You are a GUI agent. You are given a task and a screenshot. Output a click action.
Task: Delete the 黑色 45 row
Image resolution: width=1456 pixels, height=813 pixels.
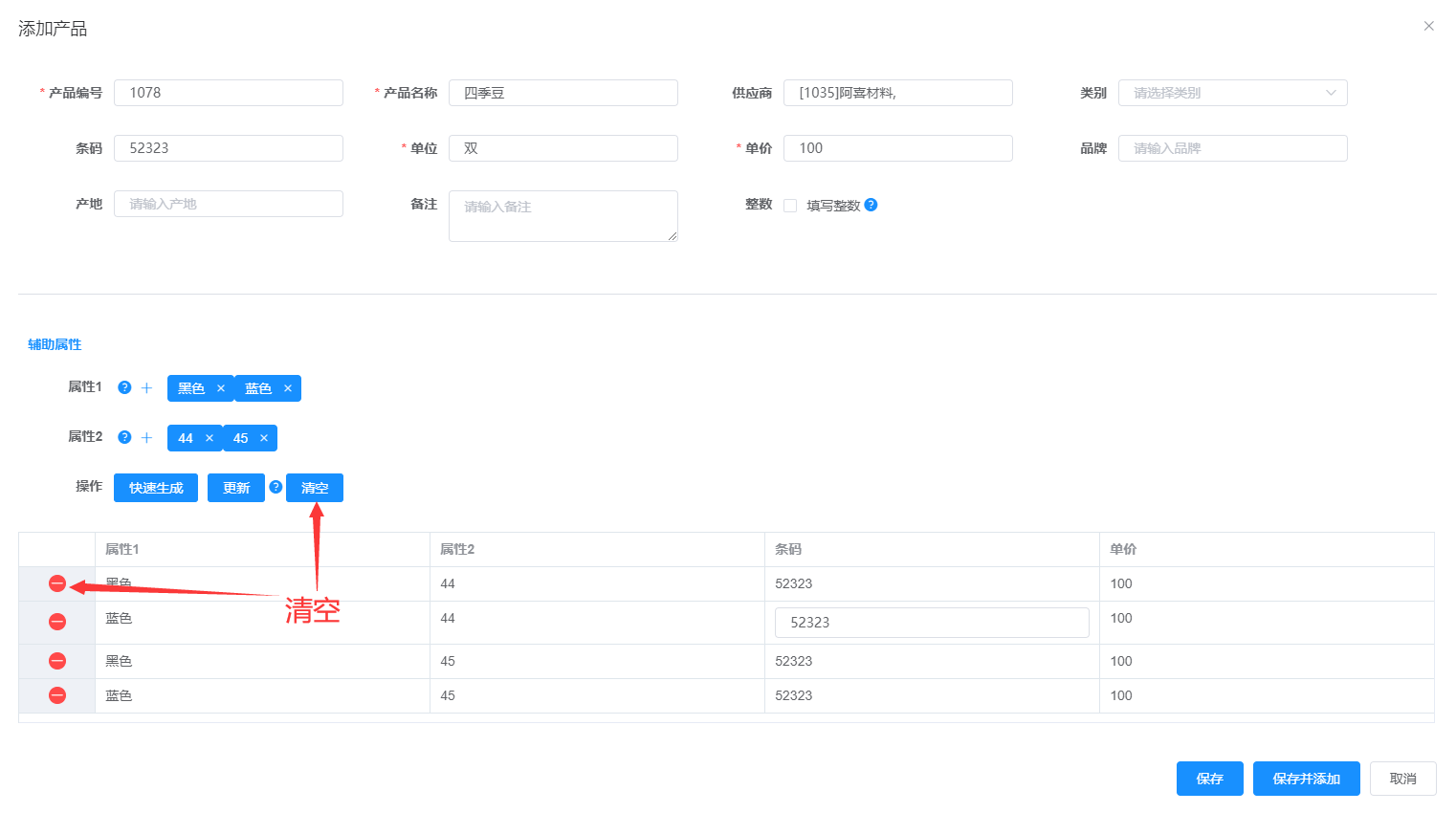(x=57, y=661)
